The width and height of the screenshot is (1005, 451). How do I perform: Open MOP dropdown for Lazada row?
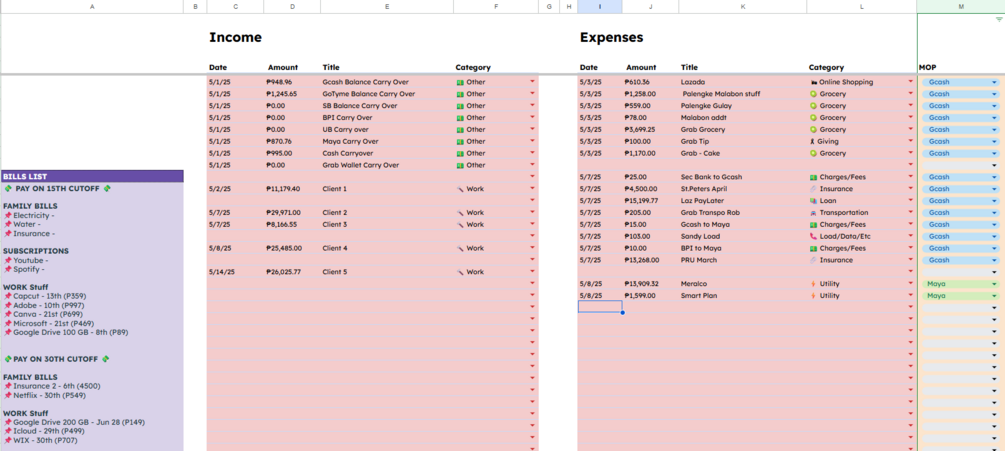point(994,82)
